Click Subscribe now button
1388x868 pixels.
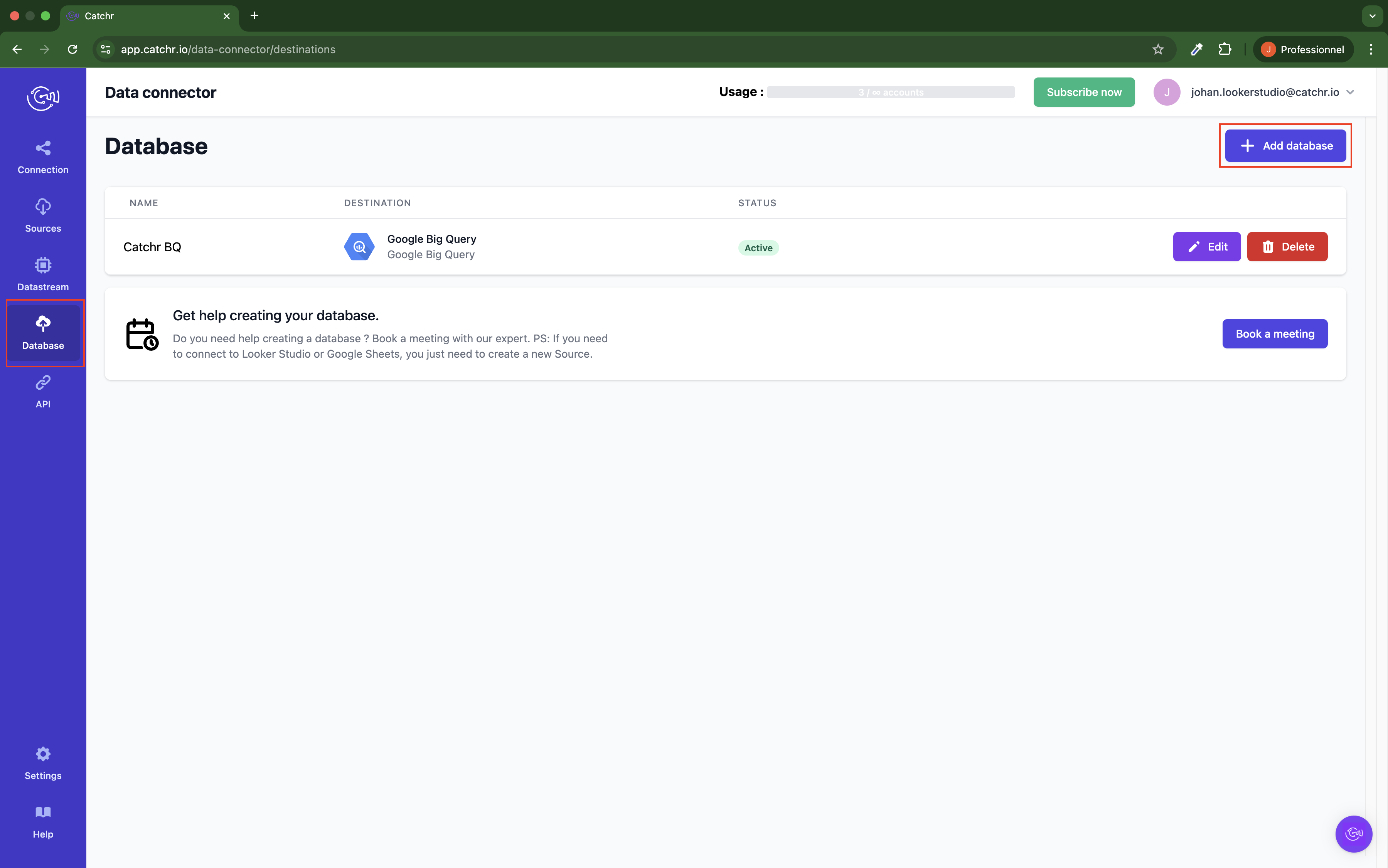click(1084, 93)
